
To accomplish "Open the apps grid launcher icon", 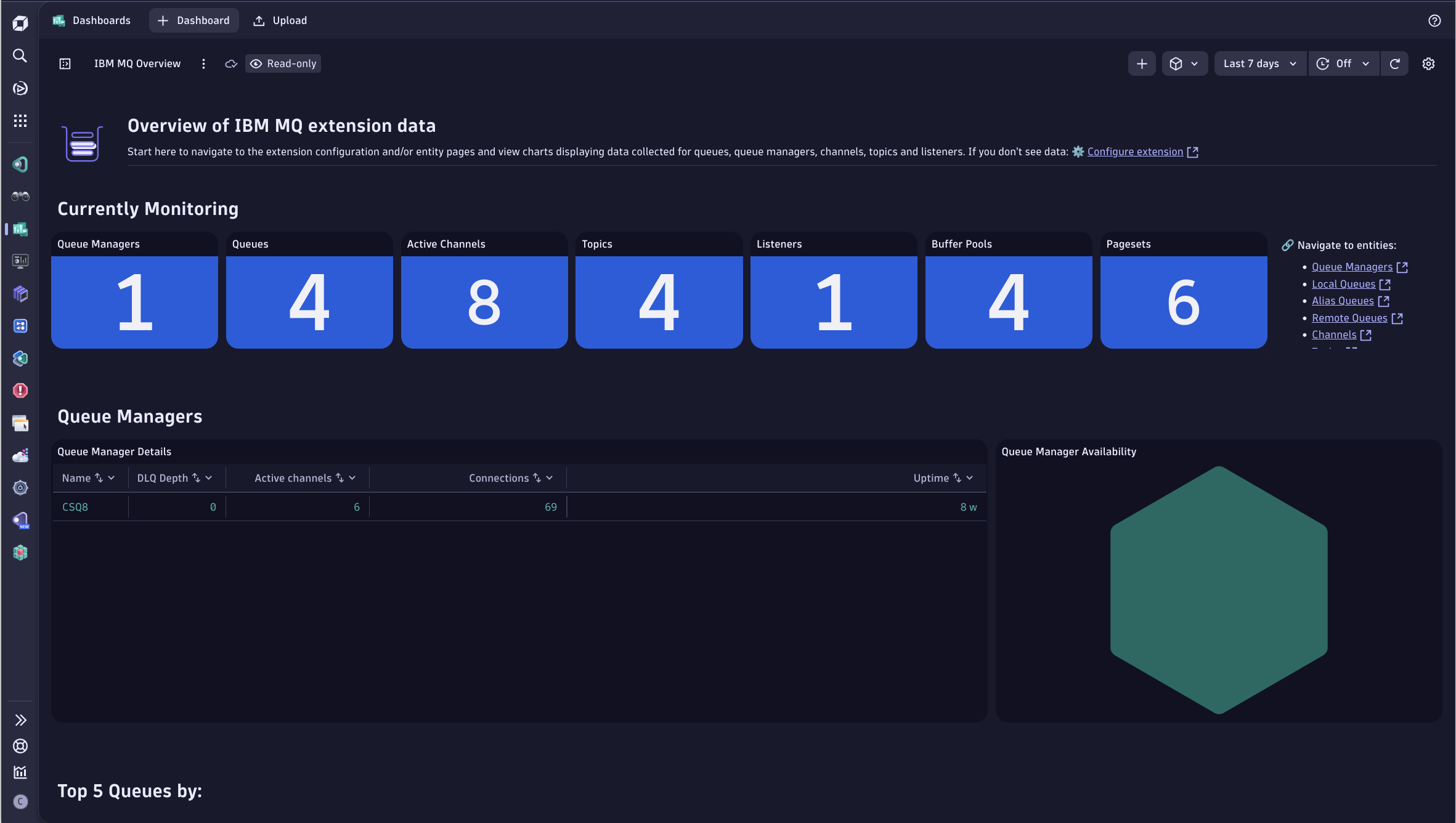I will tap(20, 121).
